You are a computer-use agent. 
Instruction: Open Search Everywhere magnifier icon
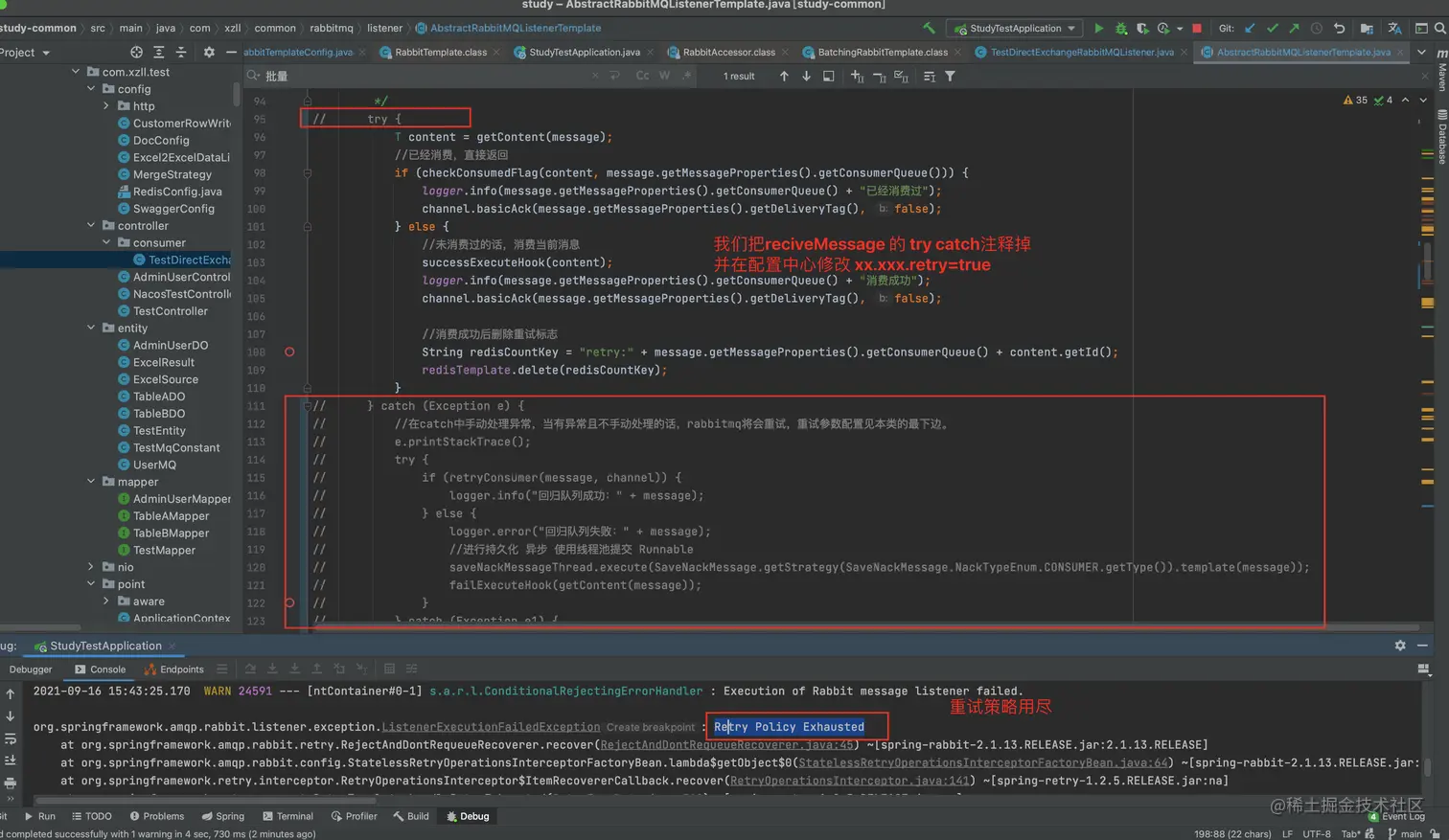point(1439,29)
